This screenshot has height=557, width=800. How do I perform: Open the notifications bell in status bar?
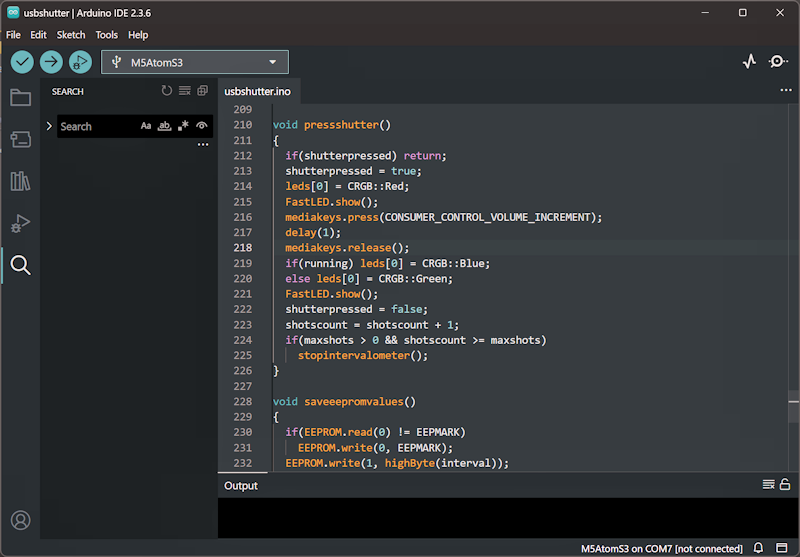point(759,548)
